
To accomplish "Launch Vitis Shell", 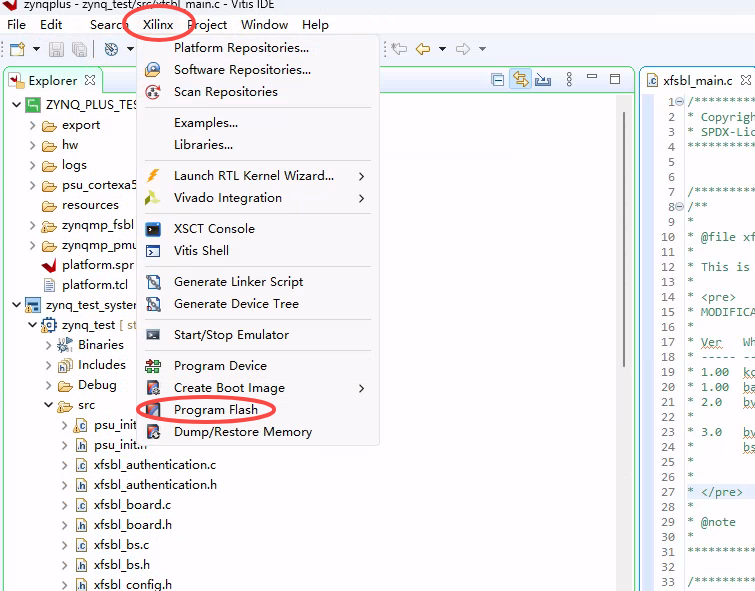I will coord(201,250).
